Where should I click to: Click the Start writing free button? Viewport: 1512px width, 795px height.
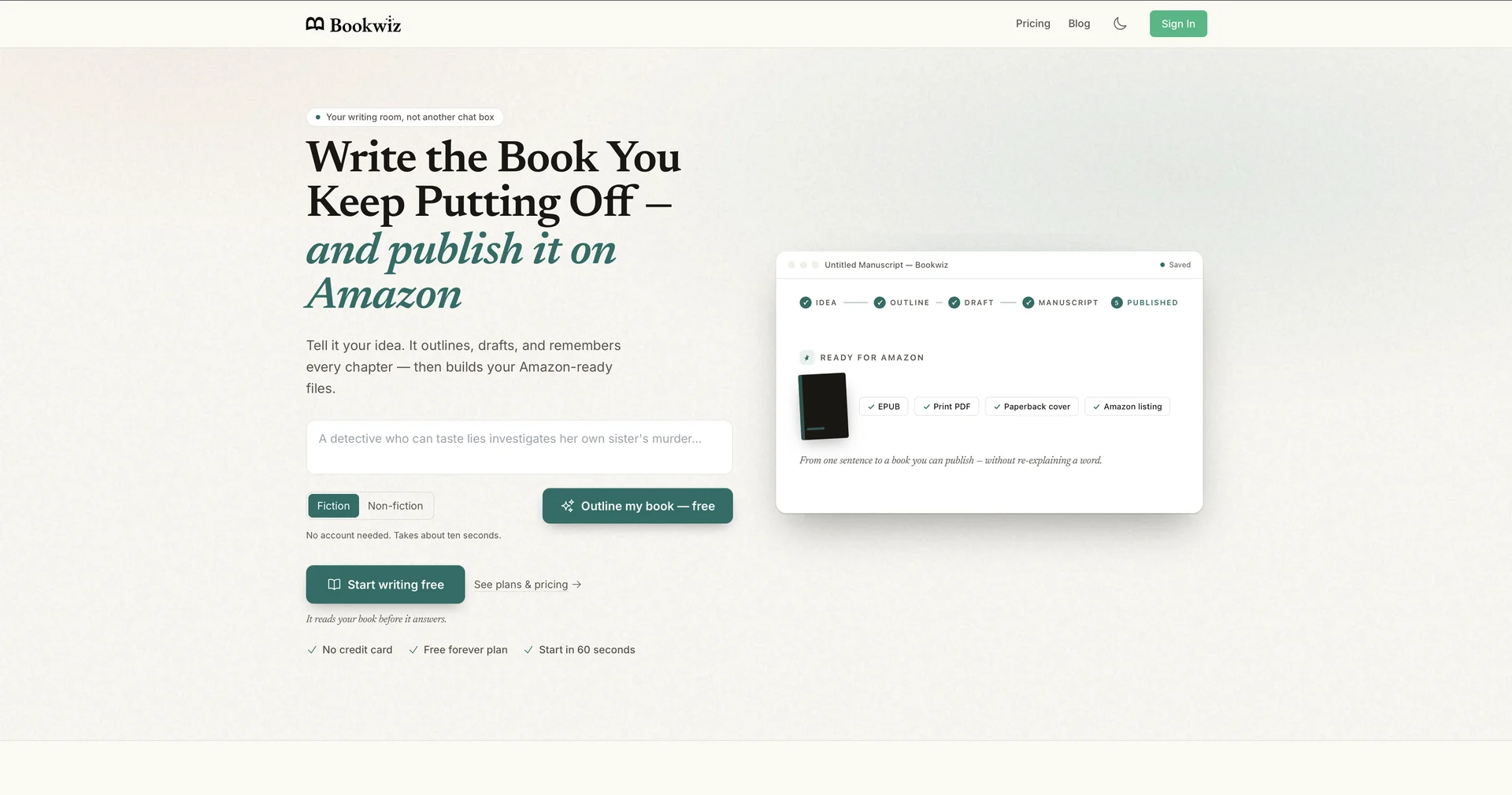(x=385, y=585)
